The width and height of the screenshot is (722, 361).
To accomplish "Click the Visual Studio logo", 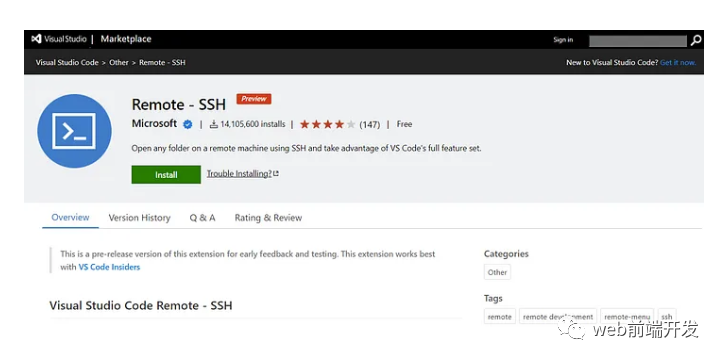I will pyautogui.click(x=58, y=39).
